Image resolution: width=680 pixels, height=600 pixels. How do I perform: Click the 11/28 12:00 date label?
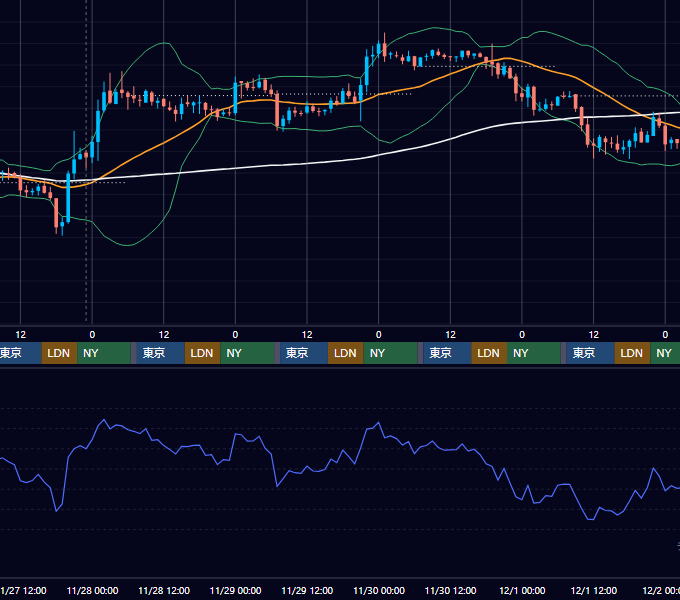pos(164,590)
